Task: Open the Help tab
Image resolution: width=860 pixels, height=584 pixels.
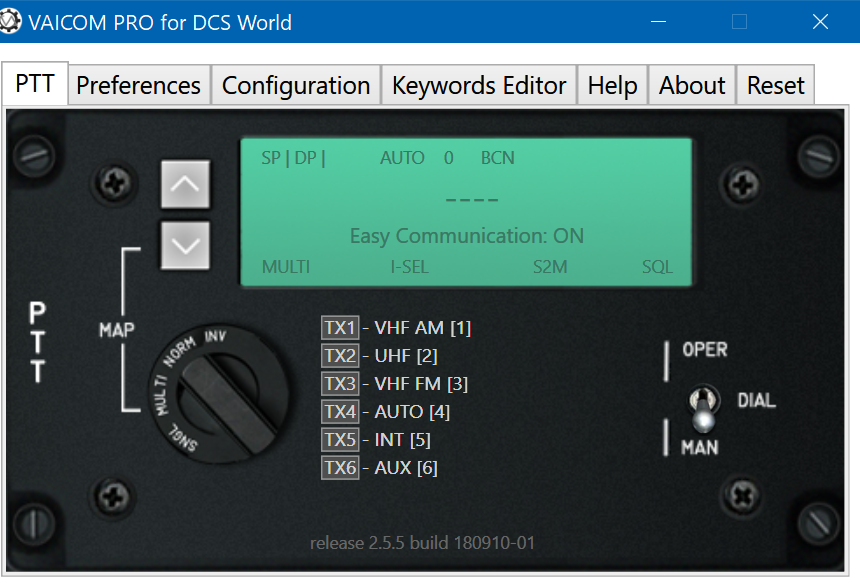Action: point(613,86)
